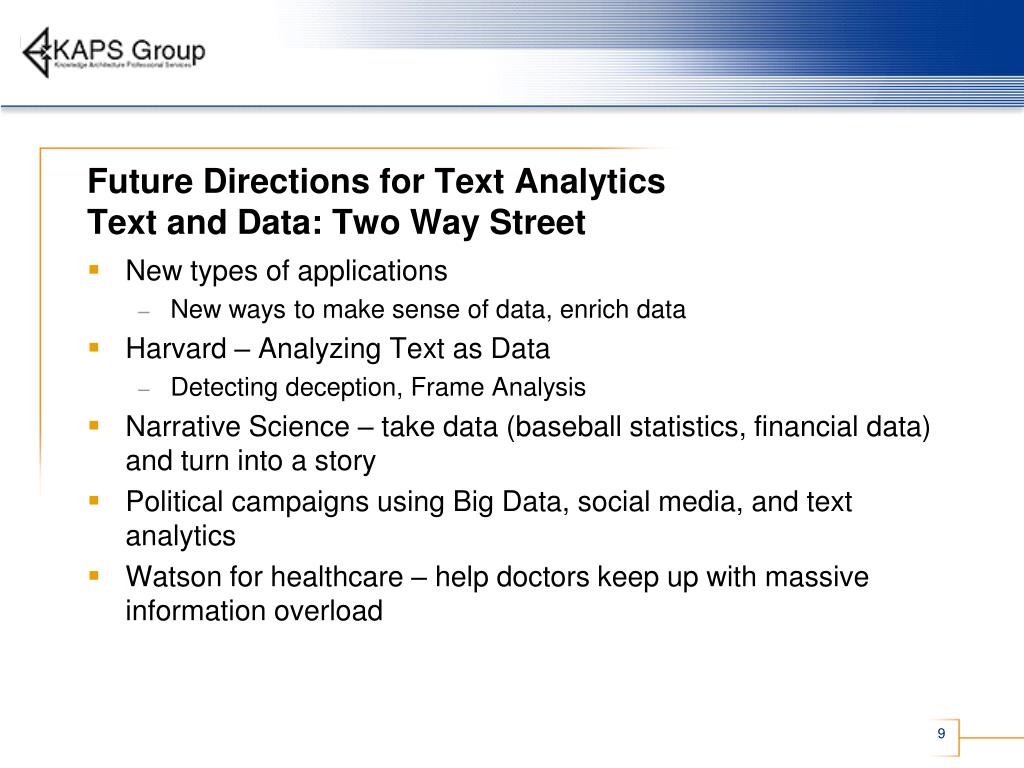The width and height of the screenshot is (1024, 768).
Task: Click the yellow bullet beside Harvard line
Action: pos(93,348)
